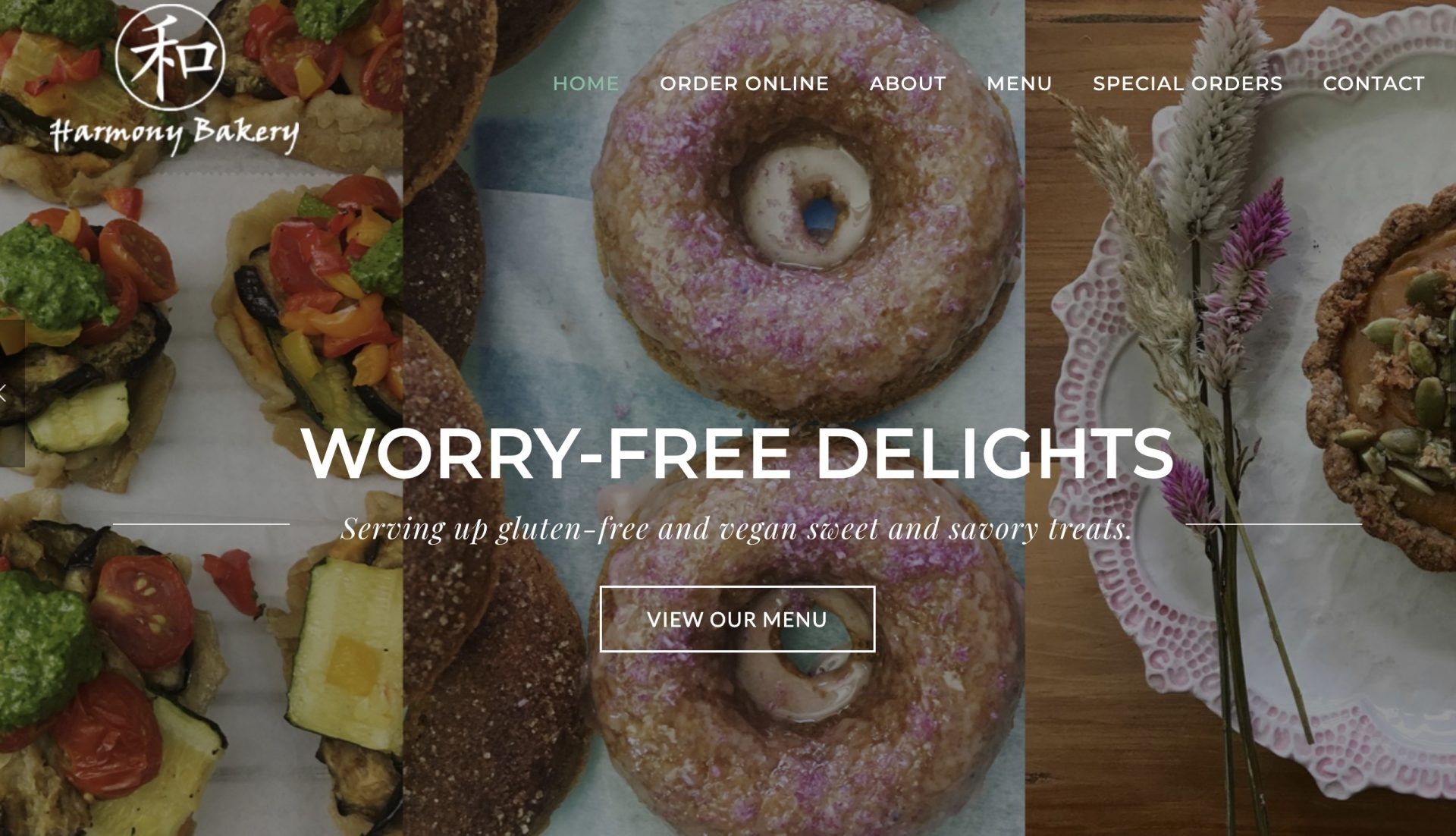
Task: Click the vegetable tart photo panel
Action: tap(201, 418)
